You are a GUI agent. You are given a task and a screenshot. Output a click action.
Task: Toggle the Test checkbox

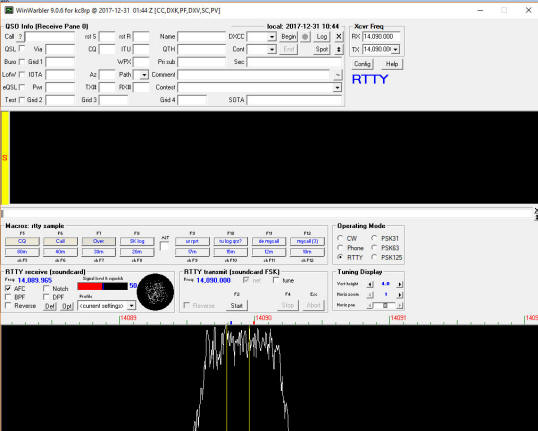(x=22, y=100)
